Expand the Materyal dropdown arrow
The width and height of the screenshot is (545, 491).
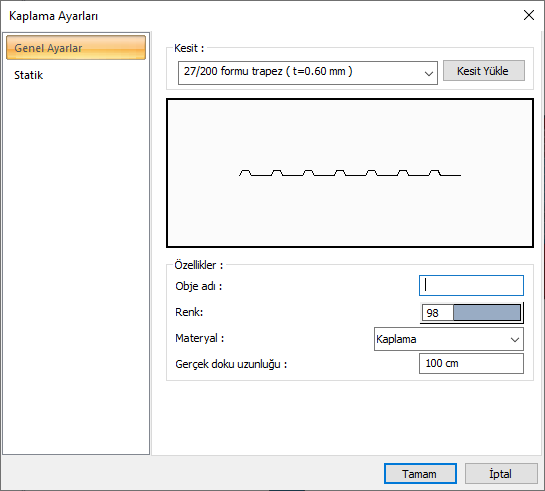515,339
